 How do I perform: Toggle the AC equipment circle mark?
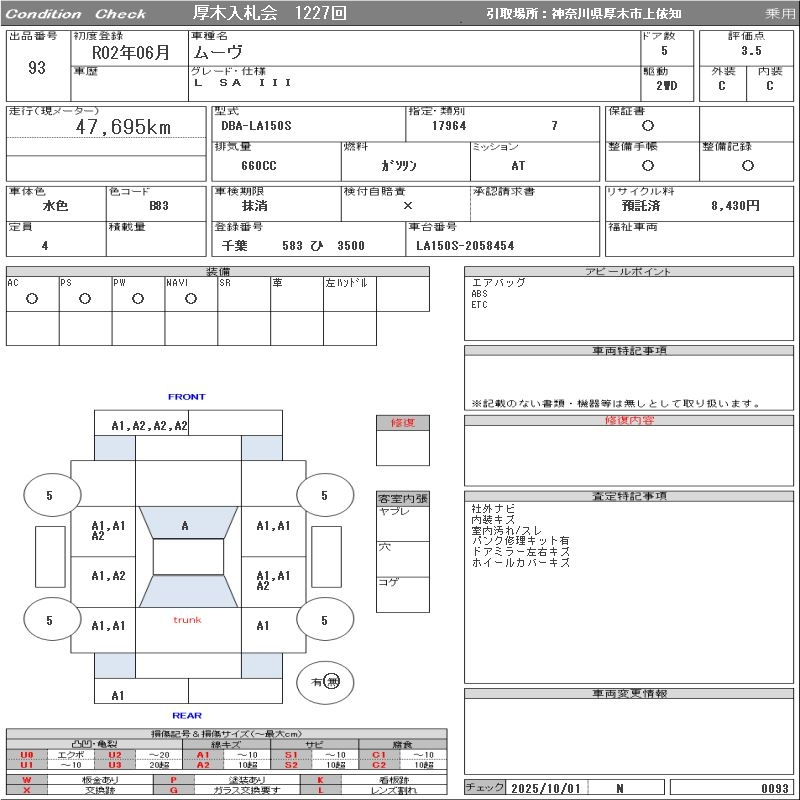click(32, 298)
